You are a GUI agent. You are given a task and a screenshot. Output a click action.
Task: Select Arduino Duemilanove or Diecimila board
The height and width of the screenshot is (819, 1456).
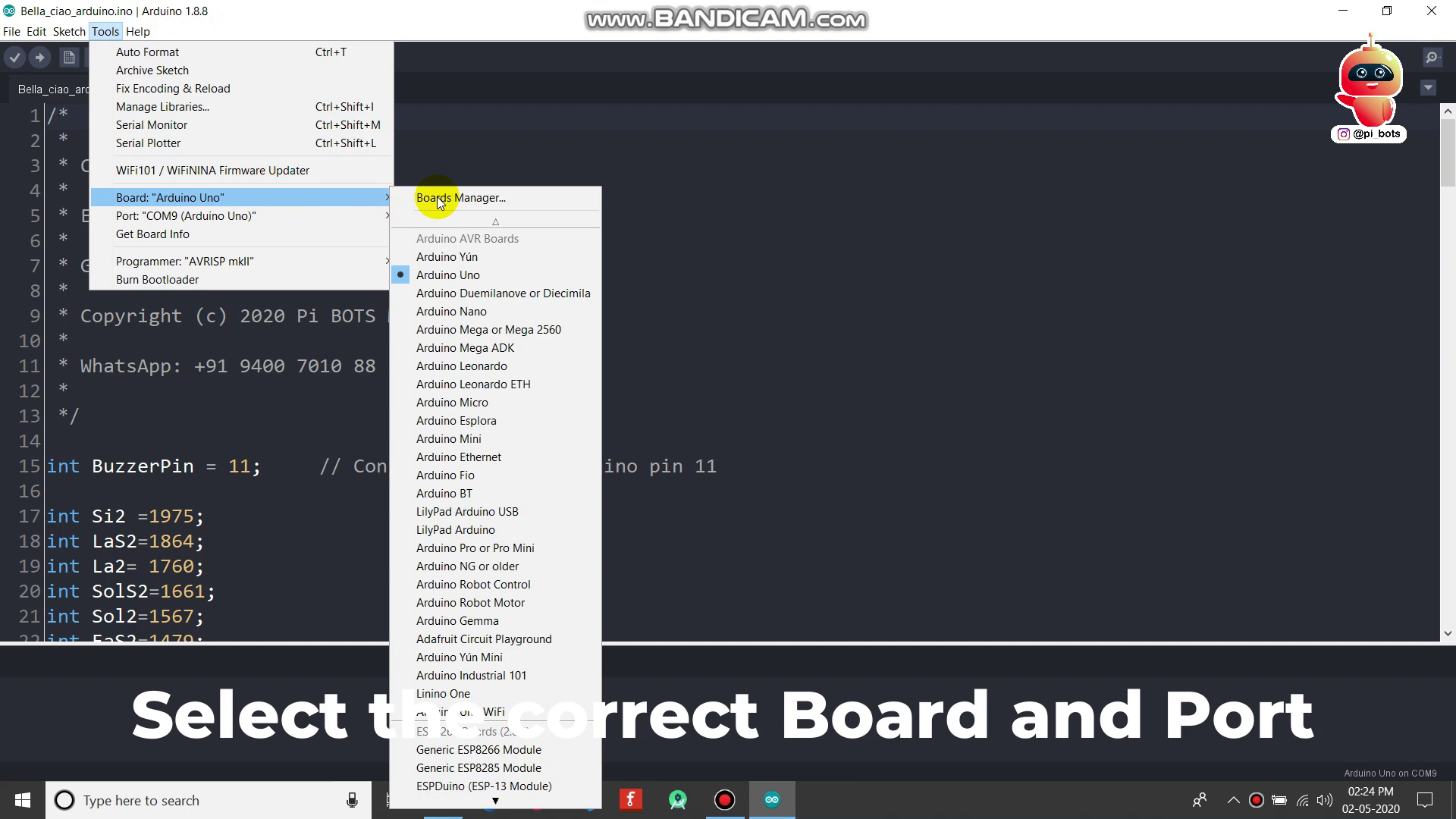coord(495,293)
